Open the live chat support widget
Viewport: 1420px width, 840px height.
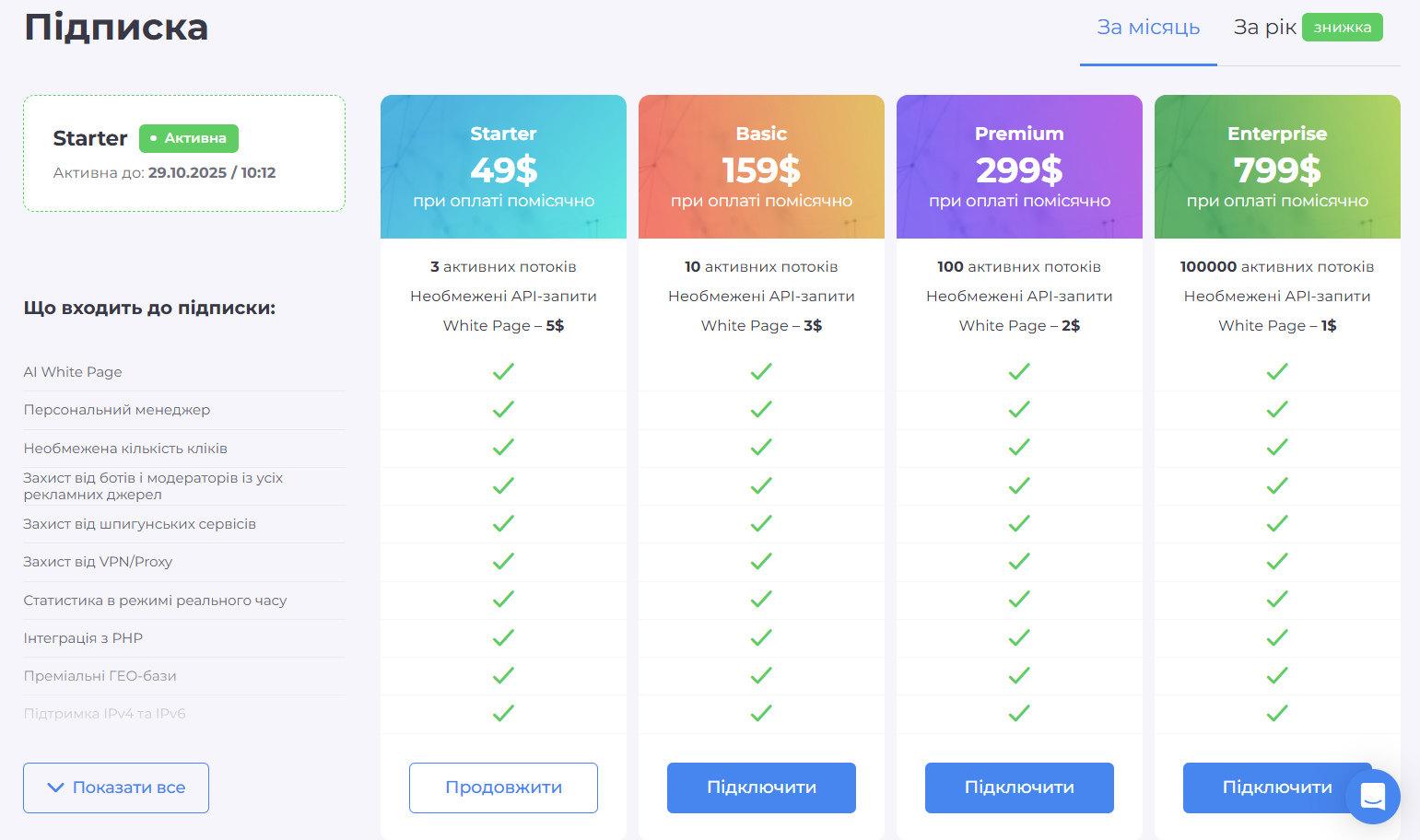coord(1372,796)
